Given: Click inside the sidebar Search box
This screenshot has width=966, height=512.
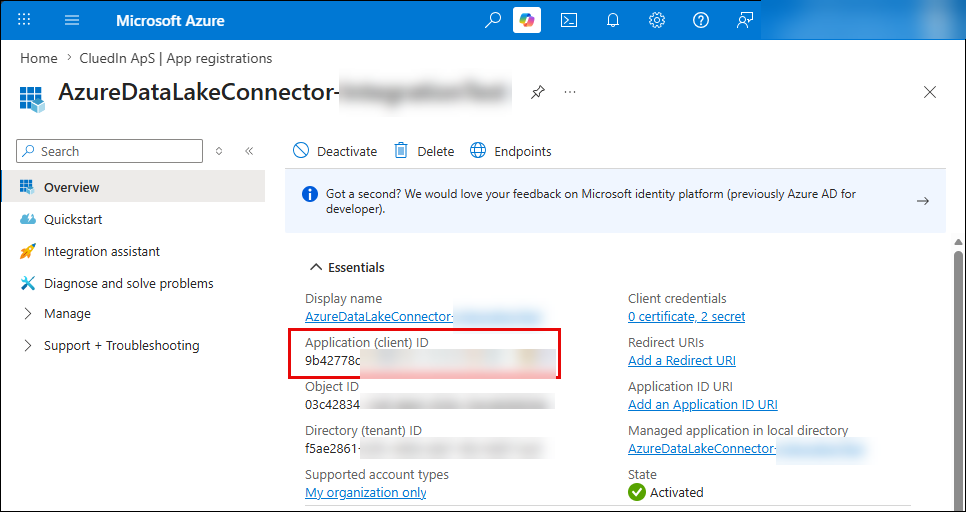Looking at the screenshot, I should tap(110, 151).
